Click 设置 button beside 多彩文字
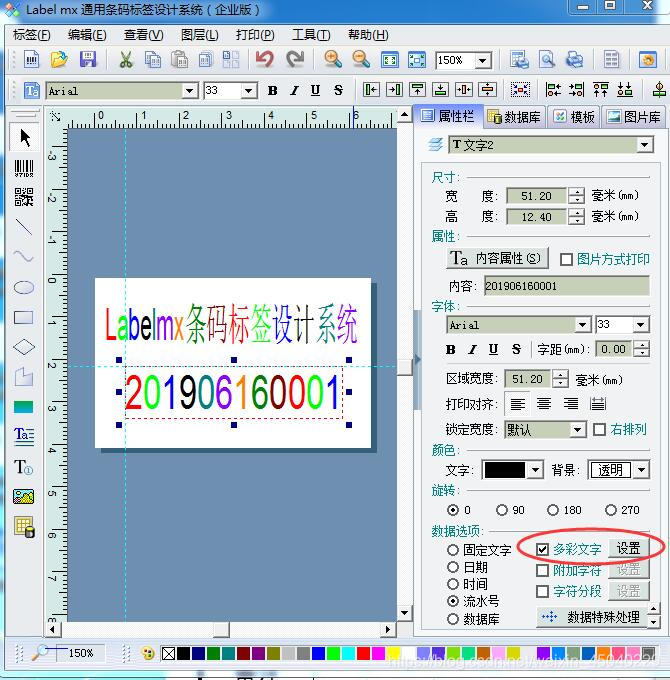Viewport: 670px width, 680px height. [628, 548]
